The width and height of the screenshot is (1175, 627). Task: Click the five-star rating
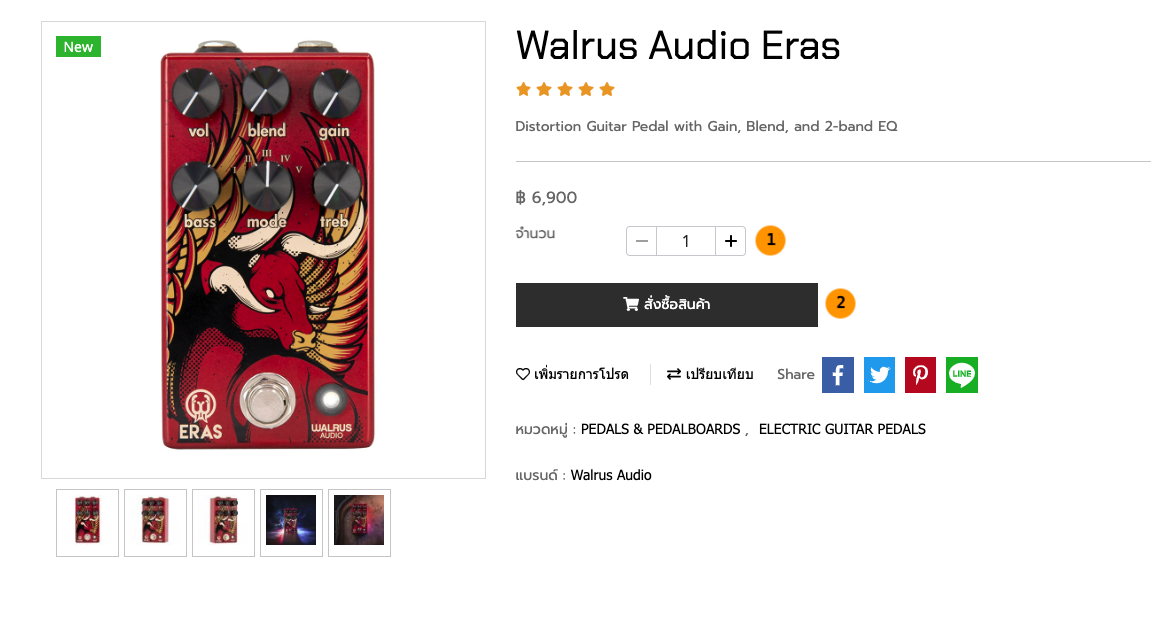[565, 90]
